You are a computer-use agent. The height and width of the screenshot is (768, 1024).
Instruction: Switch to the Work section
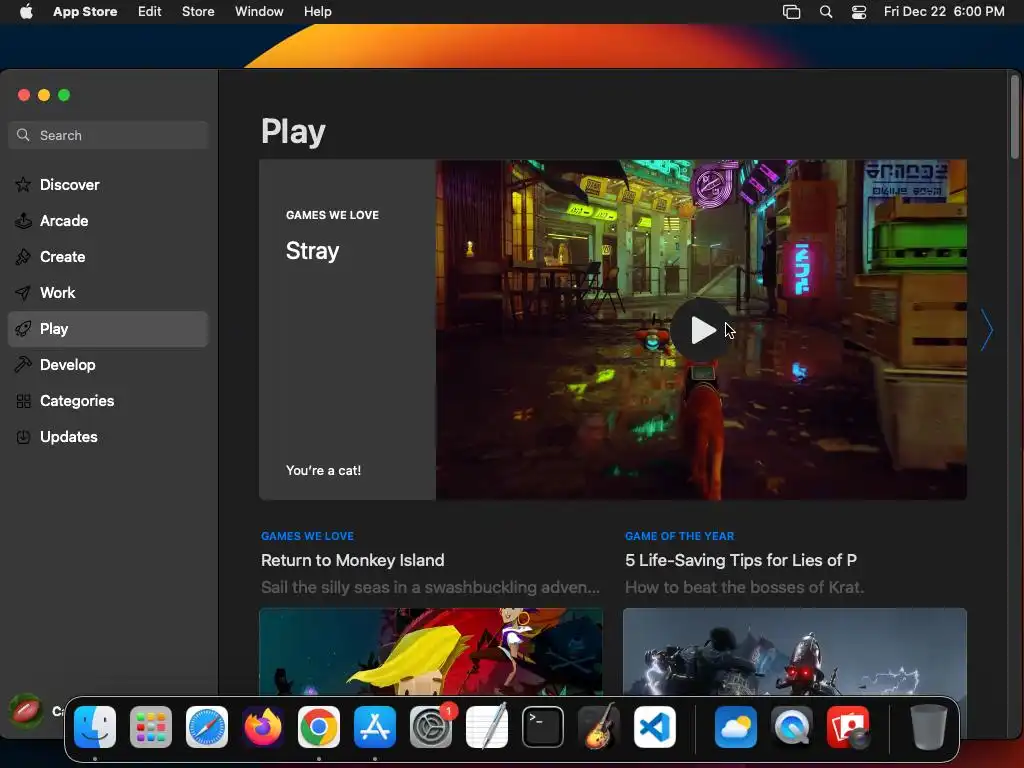pyautogui.click(x=108, y=293)
